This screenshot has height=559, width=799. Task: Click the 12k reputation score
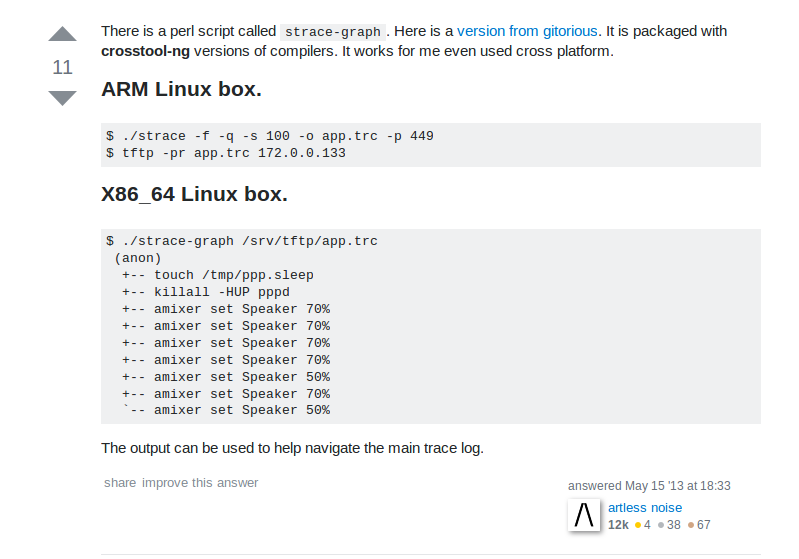[618, 525]
